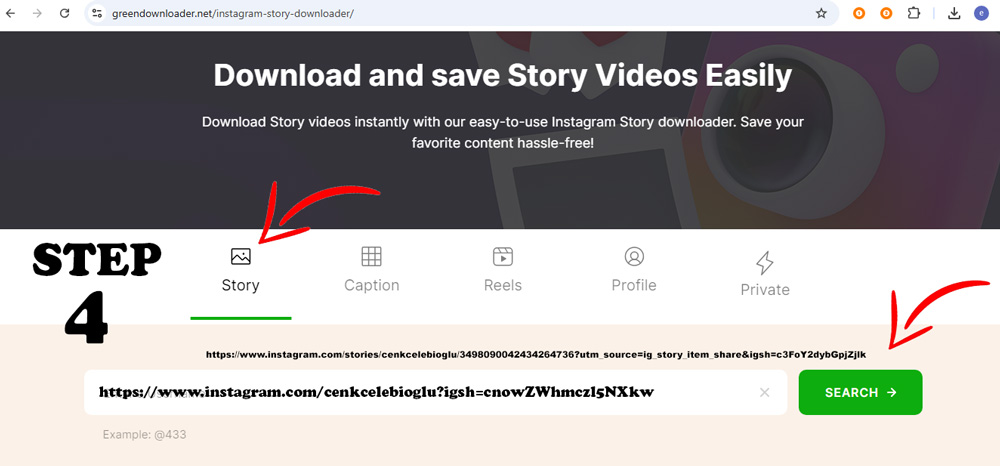Switch to the Reels tab label
Screen dimensions: 1000x466
coord(503,285)
